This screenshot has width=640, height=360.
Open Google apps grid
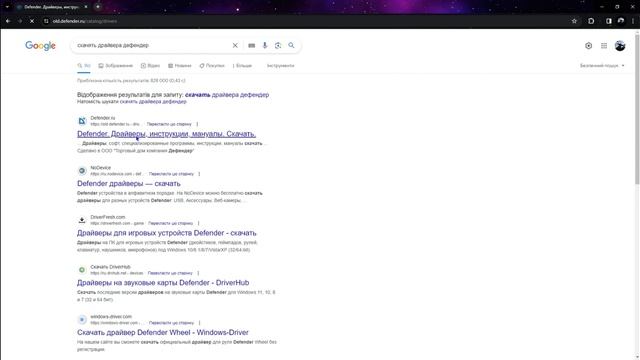click(604, 46)
